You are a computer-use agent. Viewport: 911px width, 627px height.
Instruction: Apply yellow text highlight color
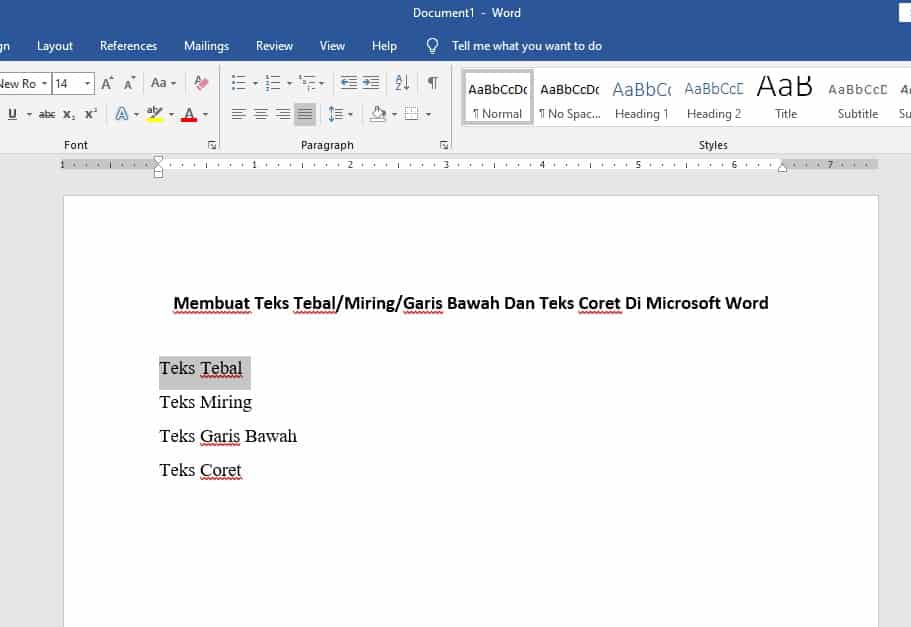(x=155, y=114)
